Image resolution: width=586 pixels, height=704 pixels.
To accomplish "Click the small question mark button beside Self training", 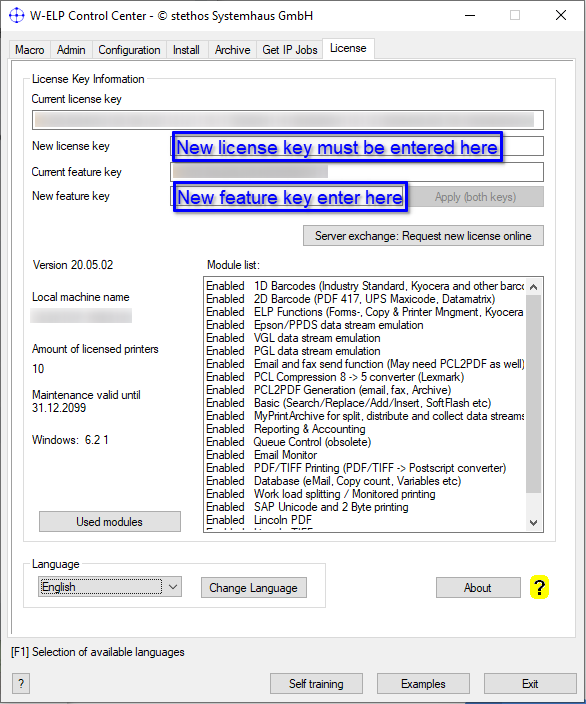I will [21, 684].
